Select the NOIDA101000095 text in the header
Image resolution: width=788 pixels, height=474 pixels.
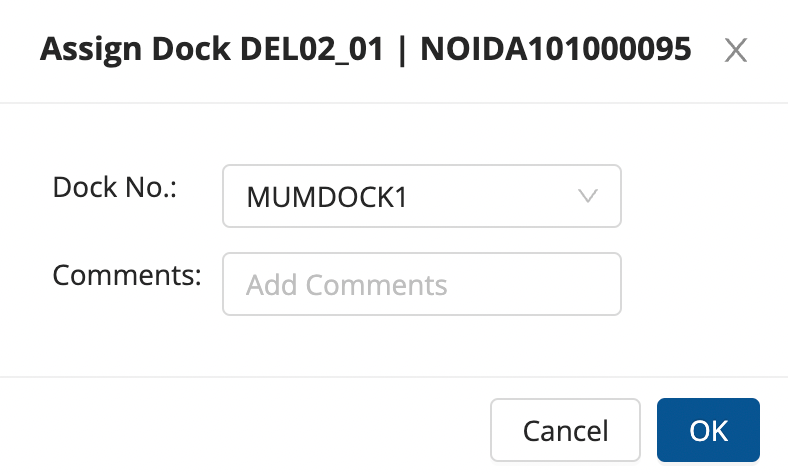(x=555, y=50)
